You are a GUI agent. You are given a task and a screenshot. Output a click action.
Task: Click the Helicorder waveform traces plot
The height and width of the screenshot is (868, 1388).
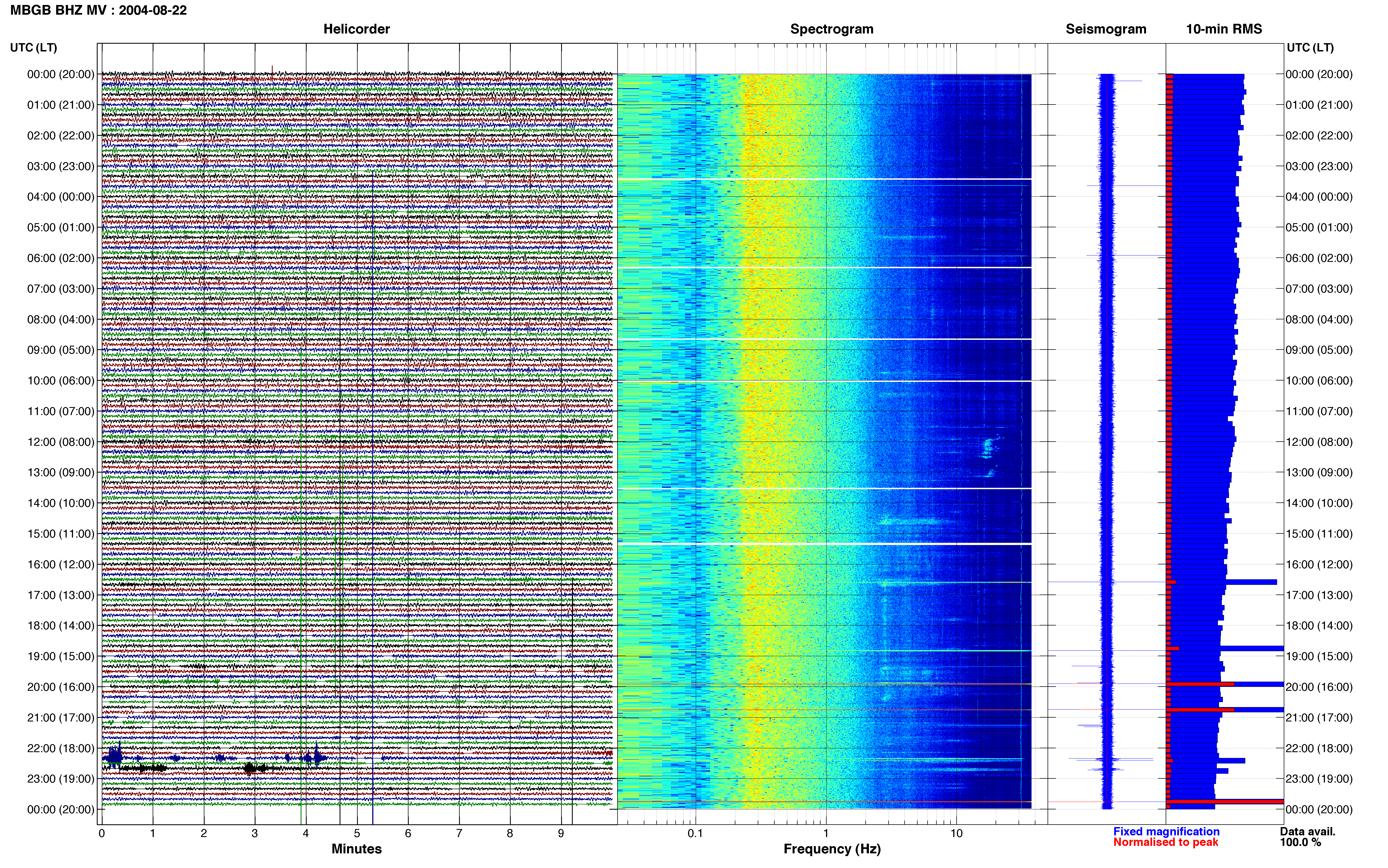[357, 434]
